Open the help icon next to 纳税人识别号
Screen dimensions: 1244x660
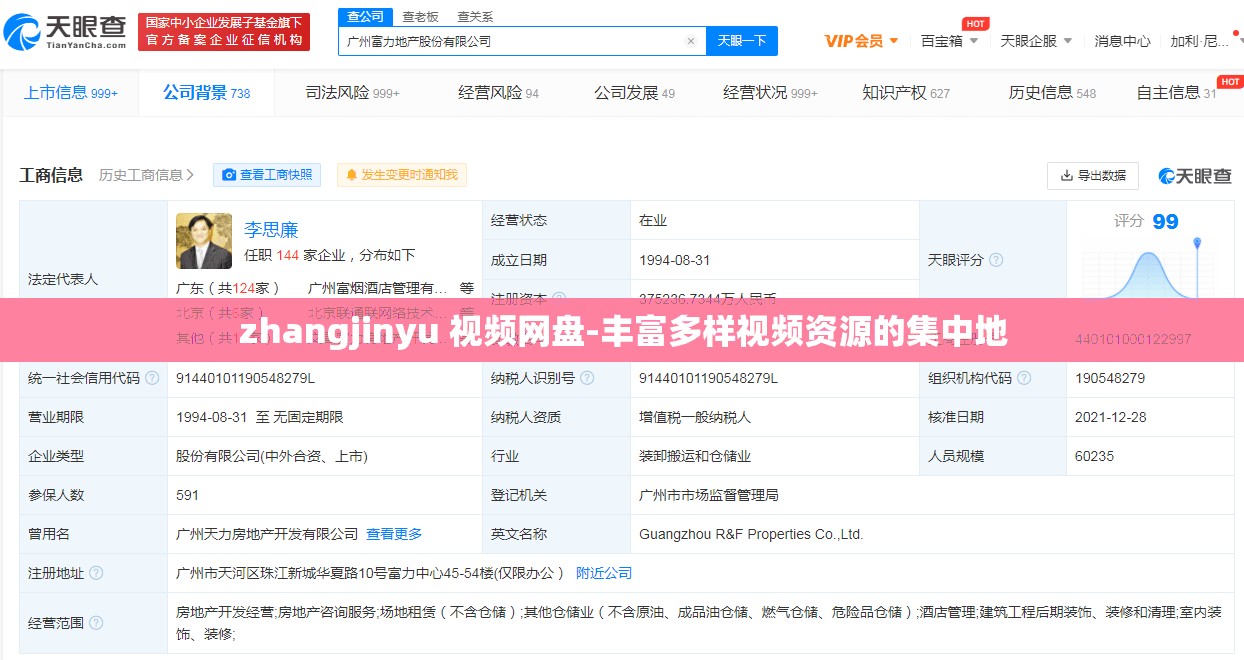click(x=587, y=378)
